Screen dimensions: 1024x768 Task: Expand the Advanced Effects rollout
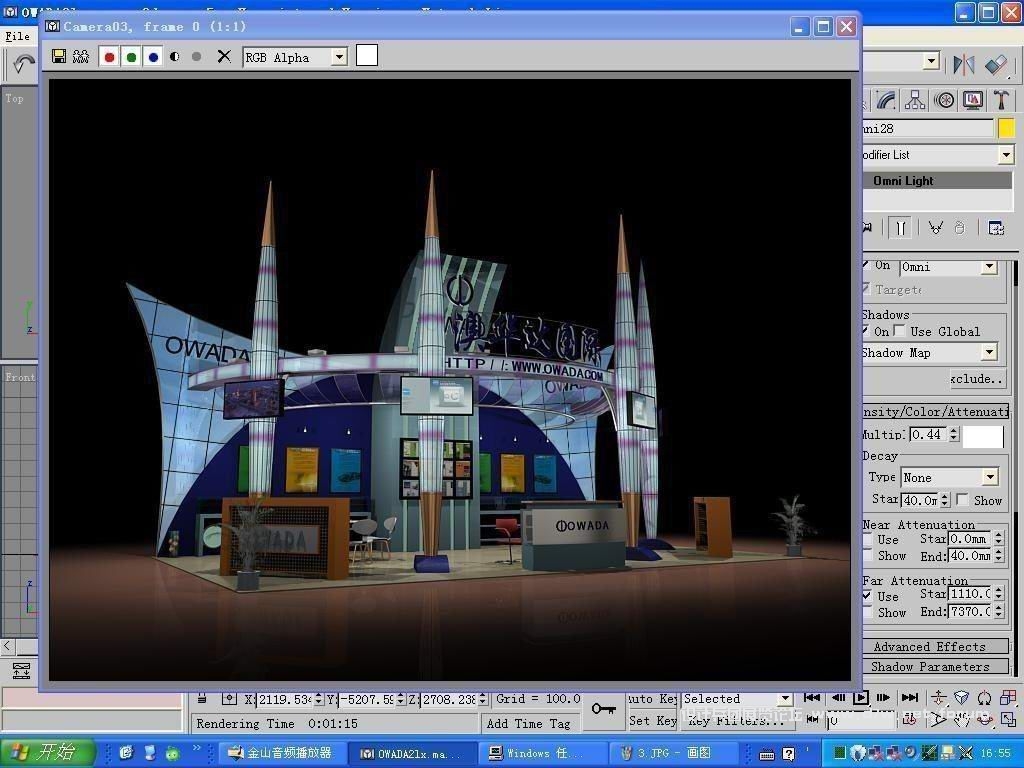(x=935, y=647)
